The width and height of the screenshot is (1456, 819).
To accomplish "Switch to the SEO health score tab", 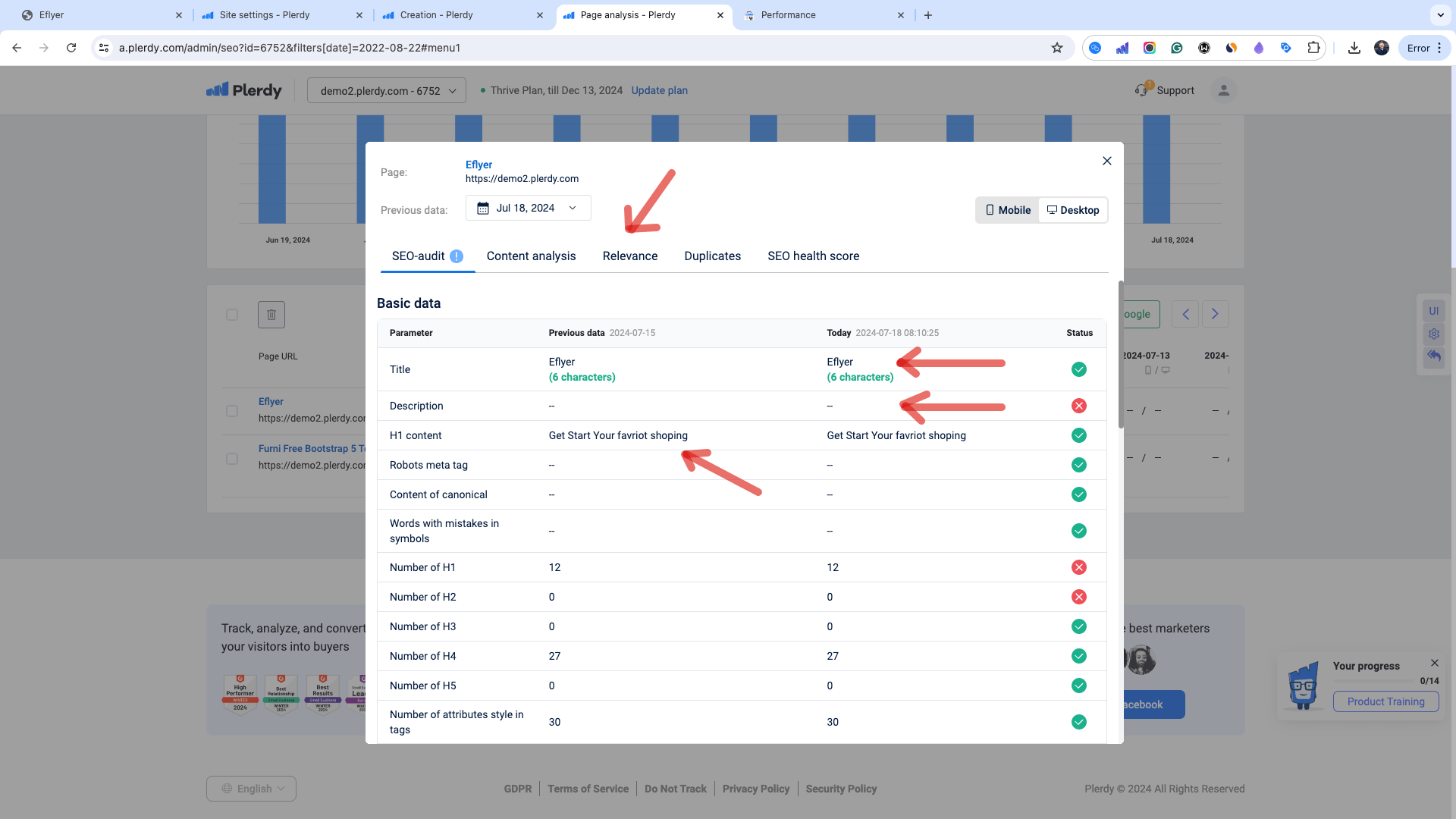I will point(813,256).
